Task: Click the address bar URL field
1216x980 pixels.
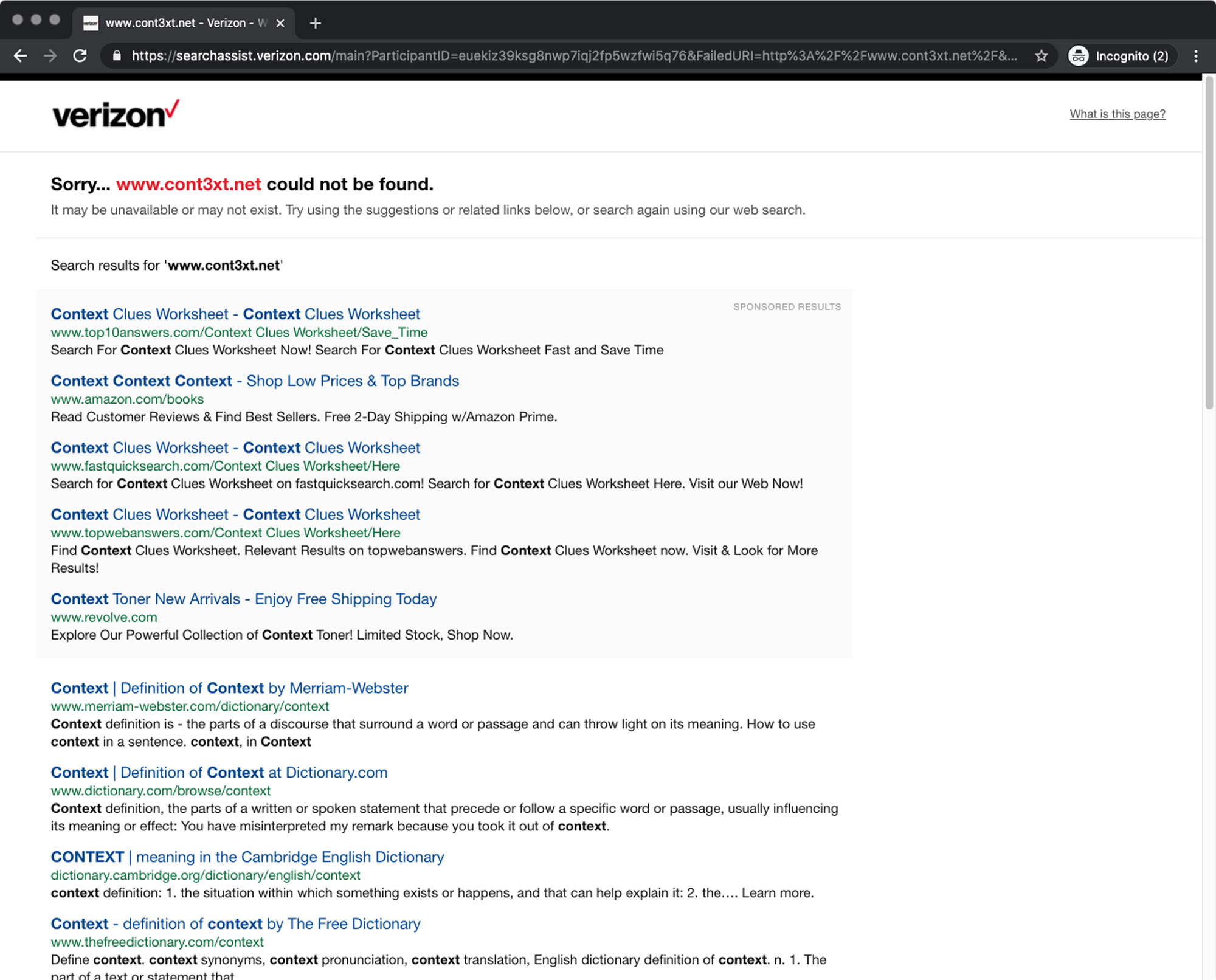Action: (x=572, y=56)
